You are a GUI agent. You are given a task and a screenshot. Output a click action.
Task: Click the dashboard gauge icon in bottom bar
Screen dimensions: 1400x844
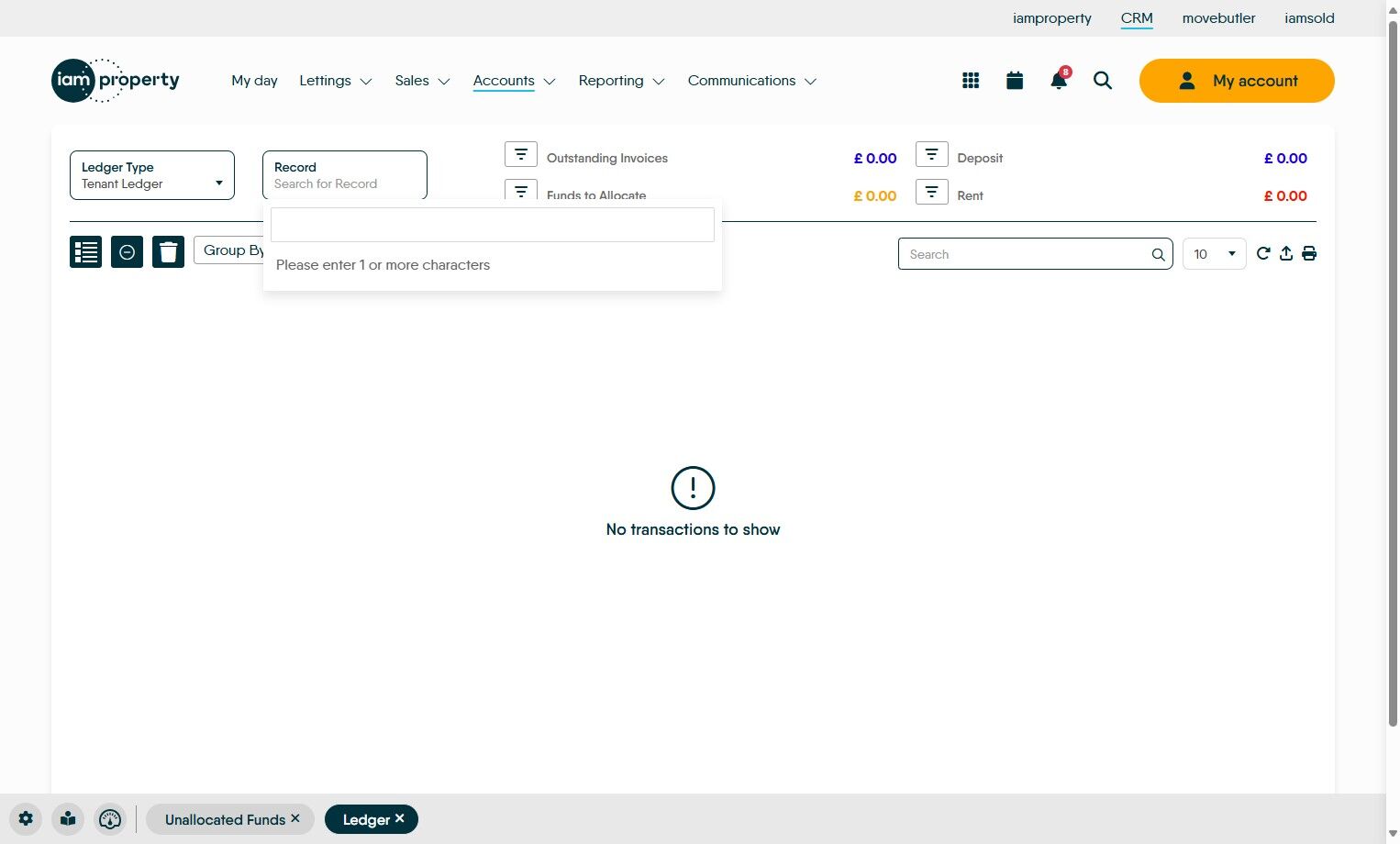click(x=110, y=819)
